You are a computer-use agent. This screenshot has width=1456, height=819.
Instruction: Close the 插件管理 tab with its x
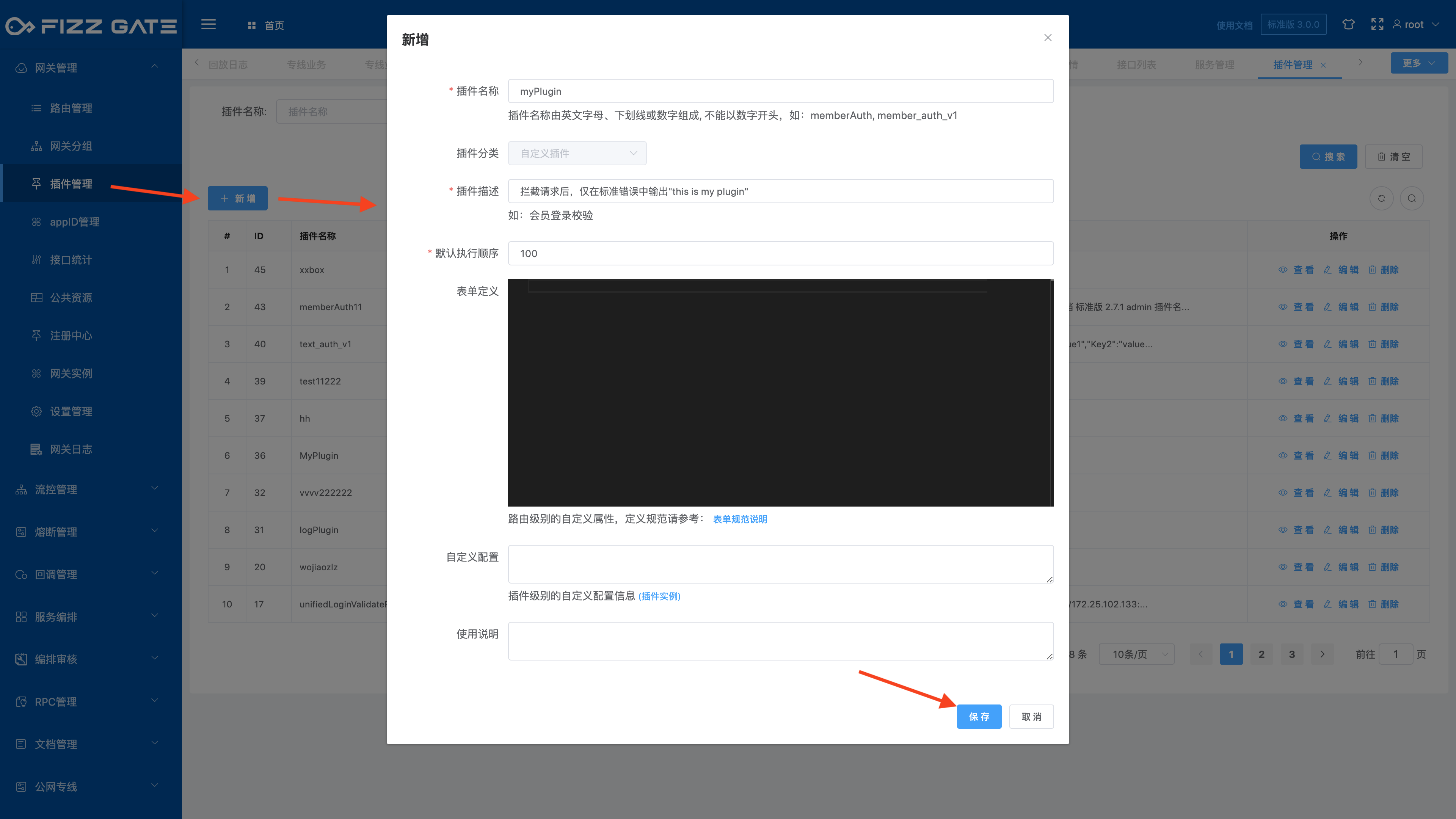tap(1323, 66)
